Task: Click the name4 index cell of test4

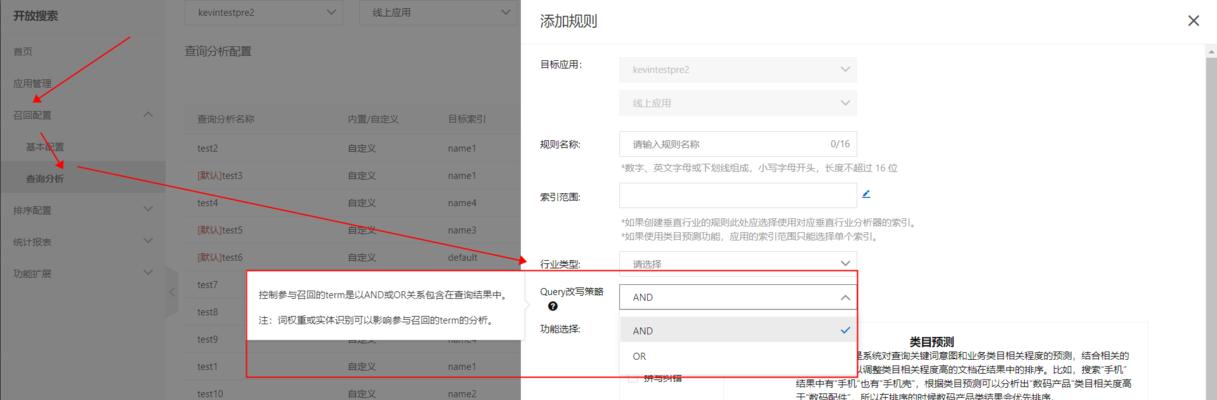Action: [x=462, y=203]
